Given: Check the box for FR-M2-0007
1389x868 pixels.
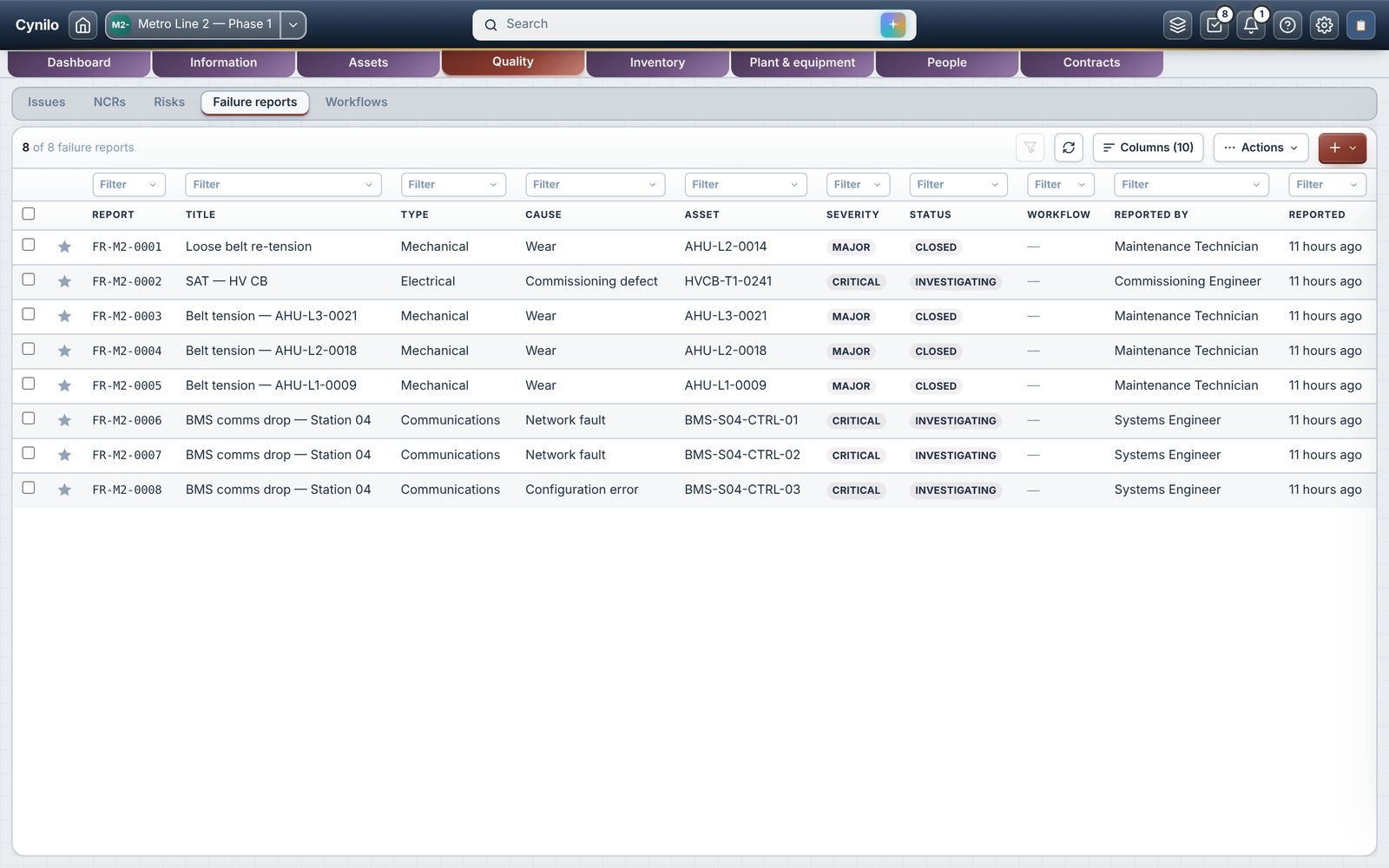Looking at the screenshot, I should click(x=29, y=453).
